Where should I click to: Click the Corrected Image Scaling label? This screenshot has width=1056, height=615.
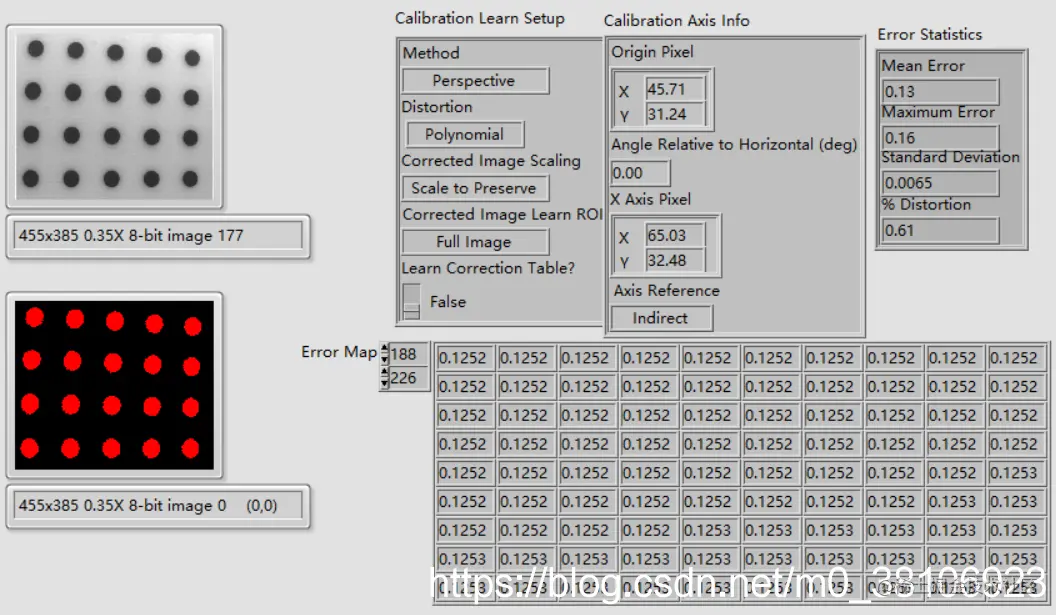click(x=491, y=161)
